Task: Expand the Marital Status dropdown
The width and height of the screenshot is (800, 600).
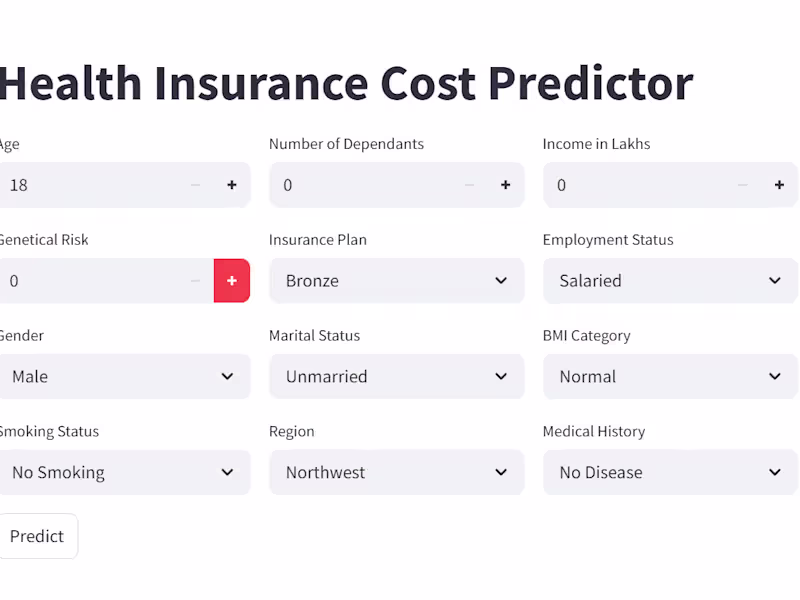Action: click(x=396, y=377)
